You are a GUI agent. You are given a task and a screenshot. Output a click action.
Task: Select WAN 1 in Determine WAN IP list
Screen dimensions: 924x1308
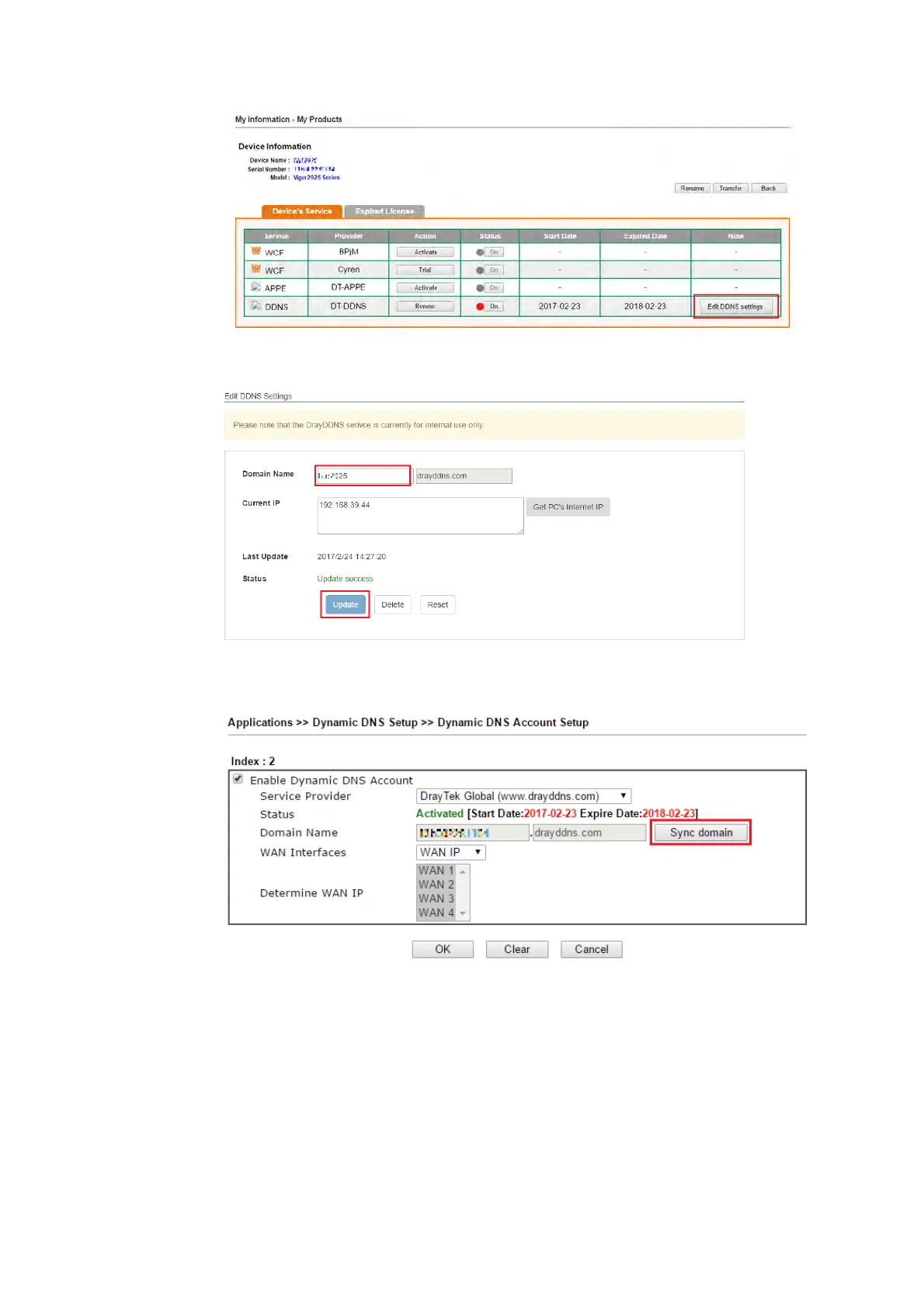click(x=436, y=871)
